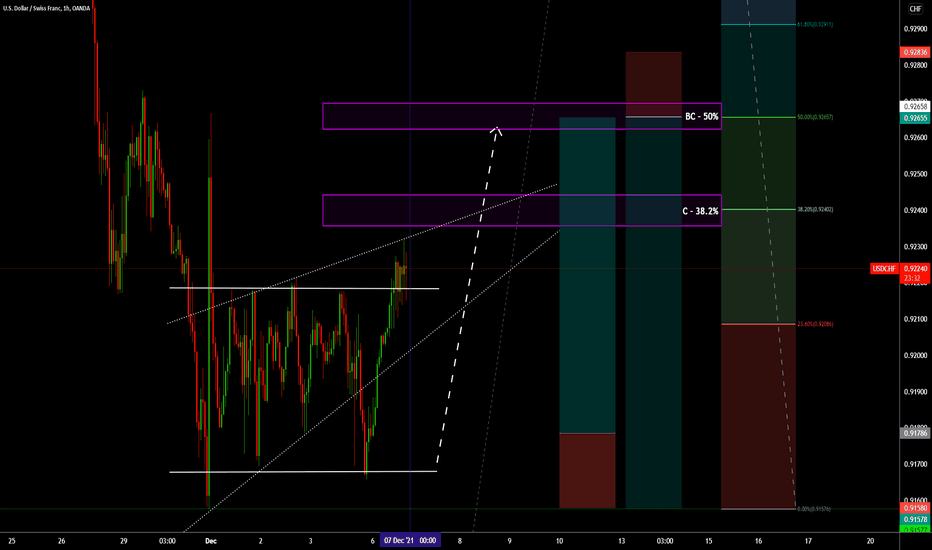Click date 13 on the time axis
Viewport: 932px width, 550px height.
point(622,541)
